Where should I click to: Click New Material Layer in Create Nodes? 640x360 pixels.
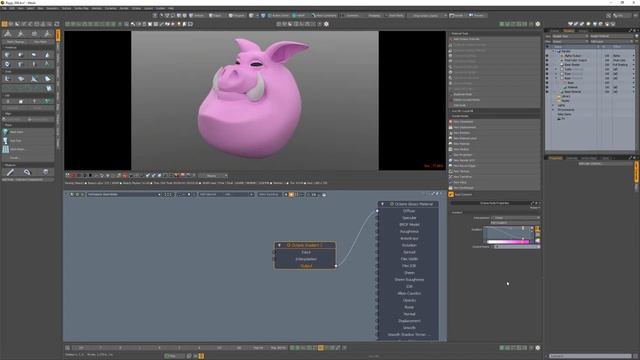pos(494,138)
